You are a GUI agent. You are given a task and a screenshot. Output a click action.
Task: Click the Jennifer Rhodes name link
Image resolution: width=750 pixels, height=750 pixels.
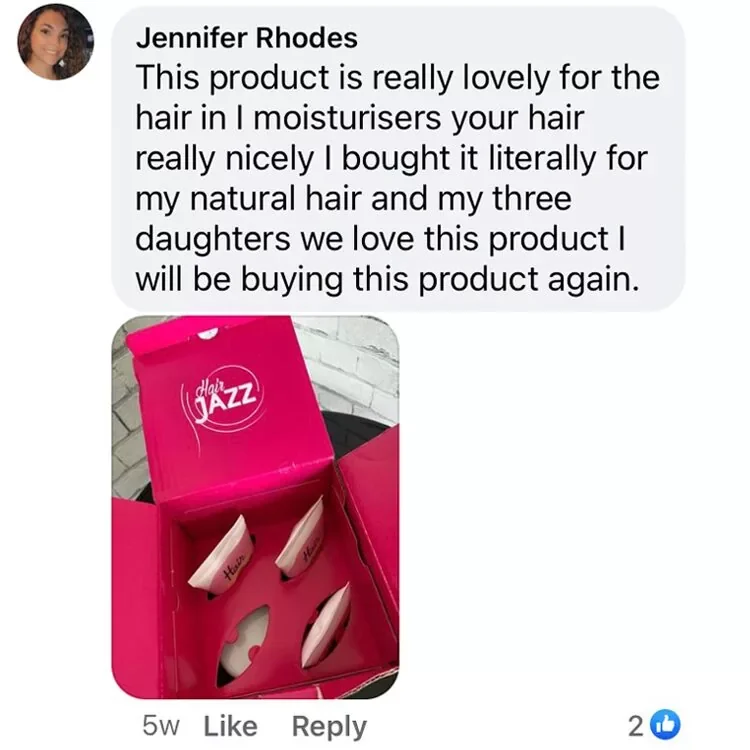pos(247,38)
